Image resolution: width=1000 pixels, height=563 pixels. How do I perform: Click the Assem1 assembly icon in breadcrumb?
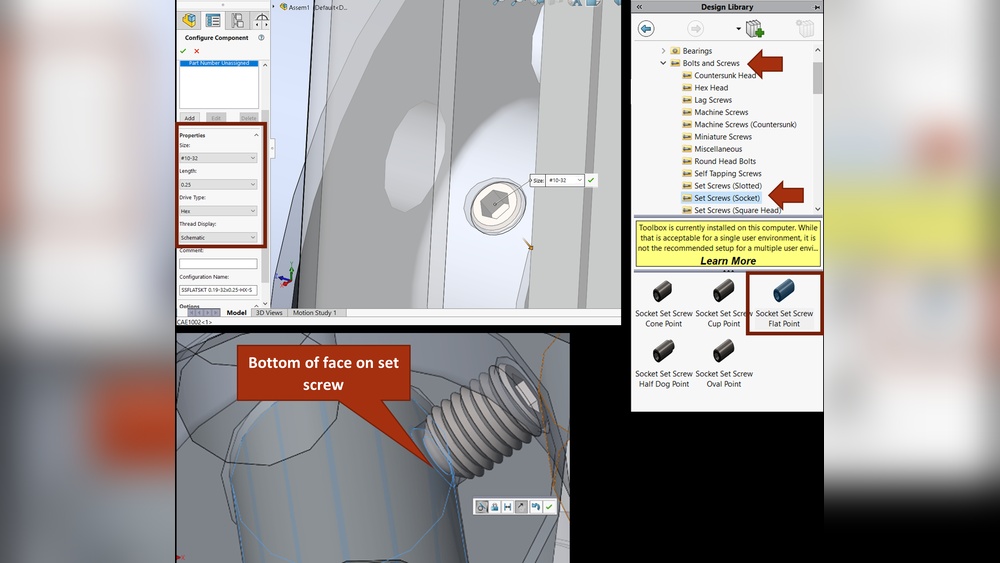[284, 7]
